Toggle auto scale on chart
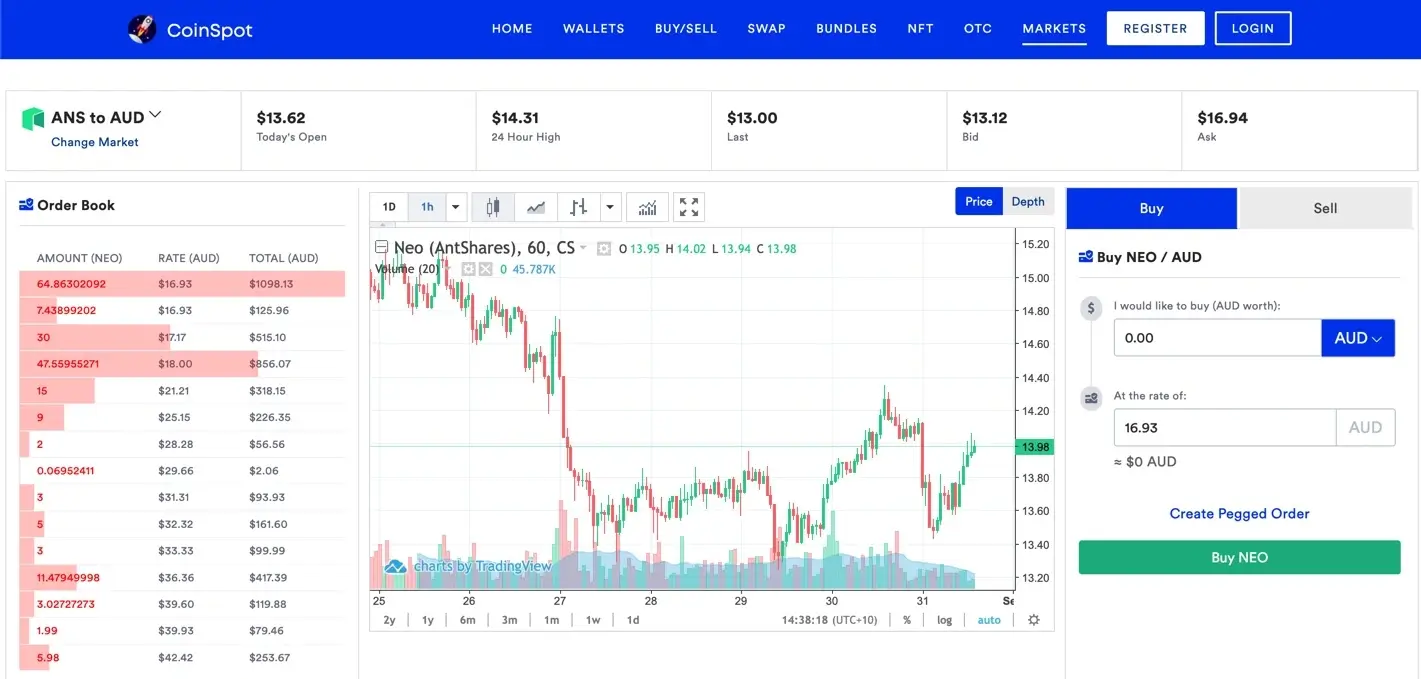This screenshot has width=1421, height=679. [989, 620]
